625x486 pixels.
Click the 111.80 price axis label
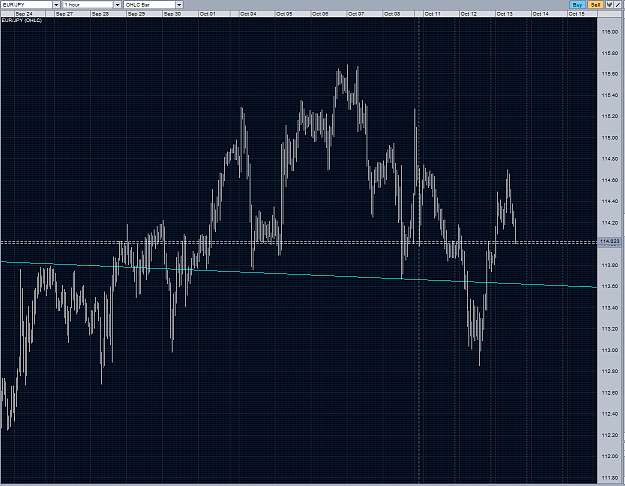click(x=609, y=478)
